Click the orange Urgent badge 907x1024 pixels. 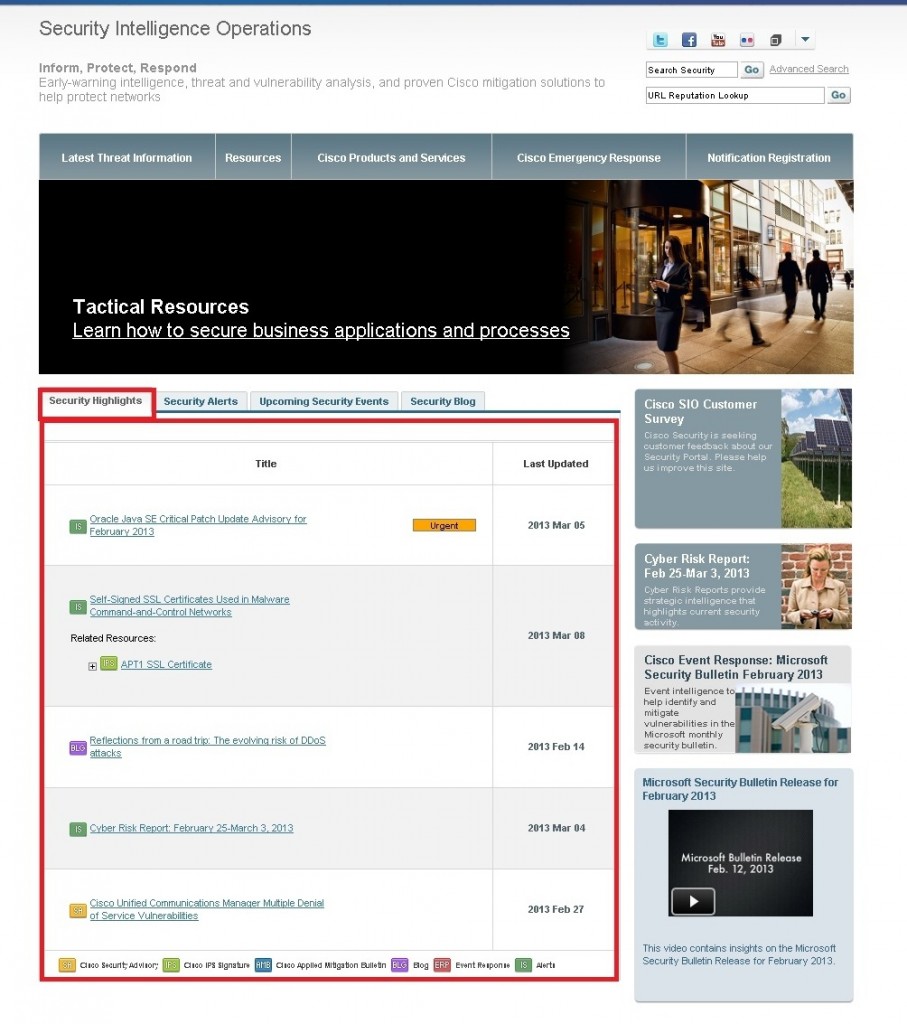coord(444,526)
